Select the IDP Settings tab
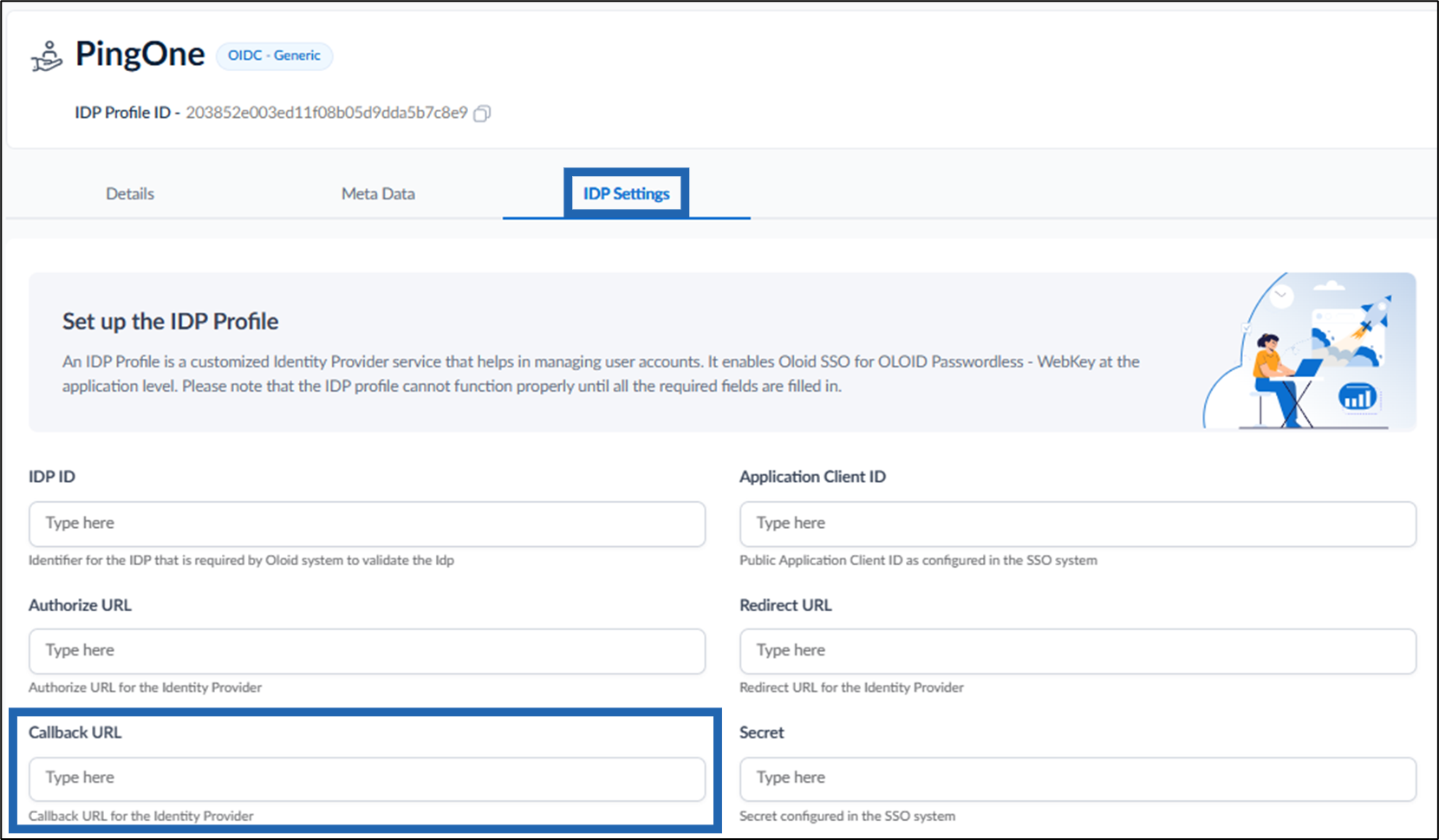The image size is (1439, 840). pos(626,193)
